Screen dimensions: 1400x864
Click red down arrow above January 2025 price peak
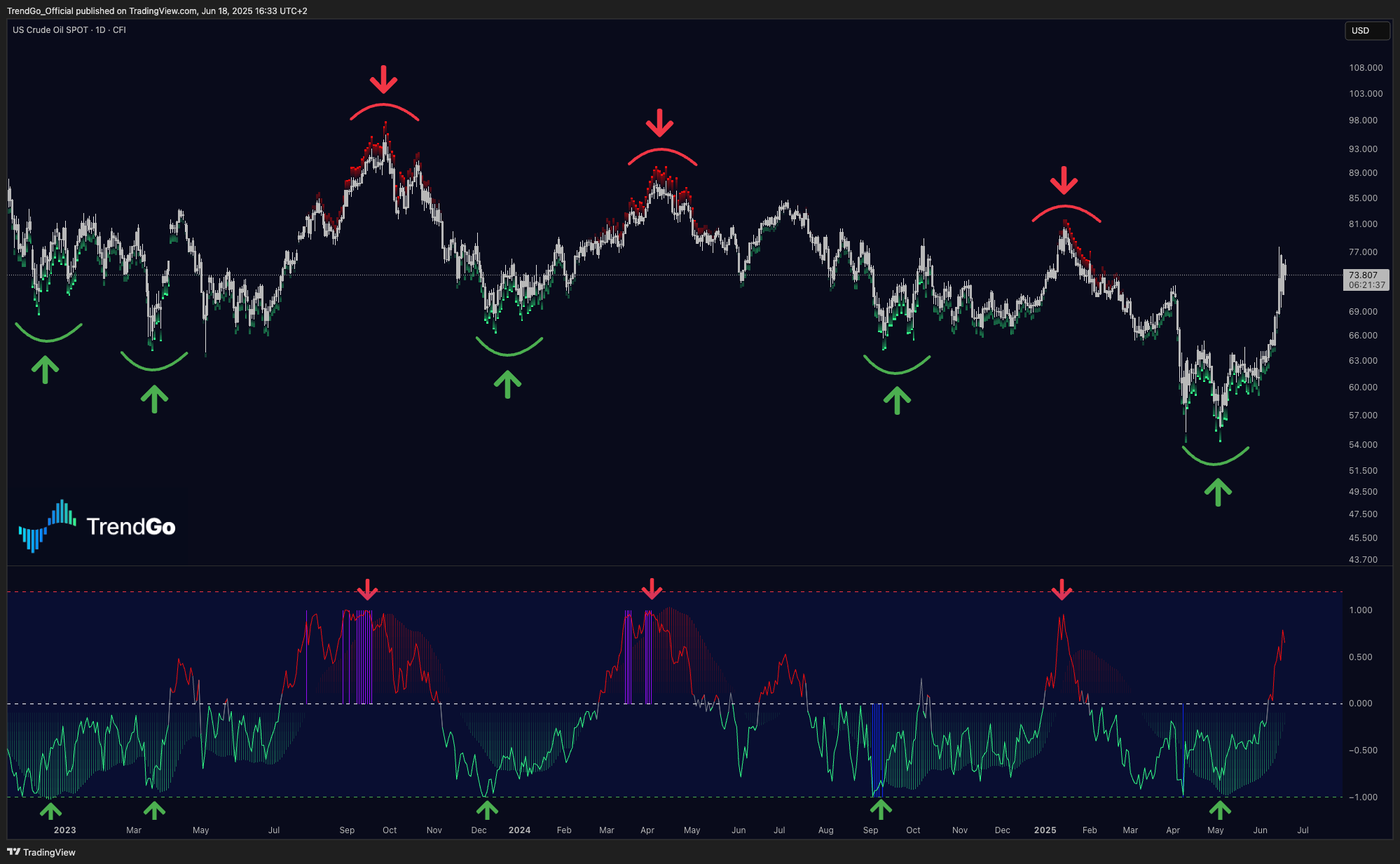click(1064, 180)
